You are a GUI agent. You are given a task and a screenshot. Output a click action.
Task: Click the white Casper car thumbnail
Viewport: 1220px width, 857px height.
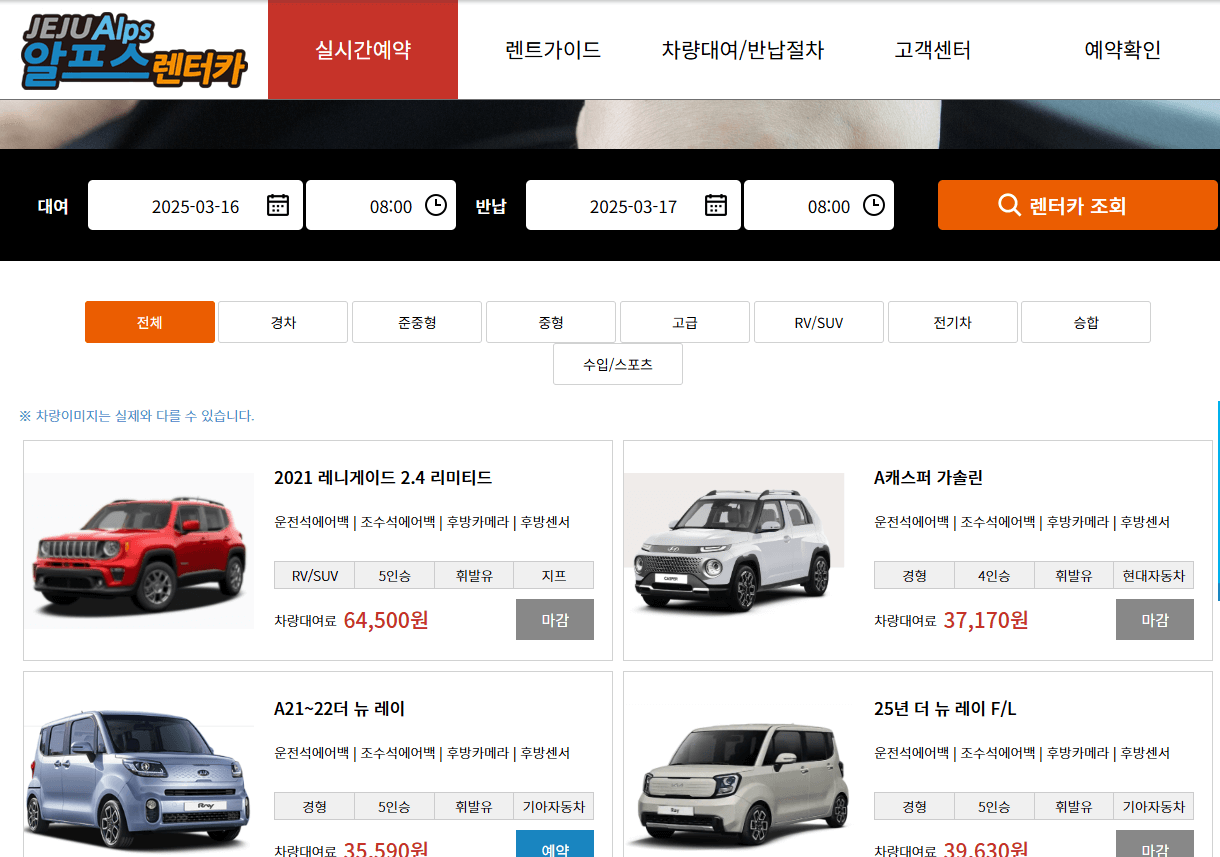coord(734,551)
